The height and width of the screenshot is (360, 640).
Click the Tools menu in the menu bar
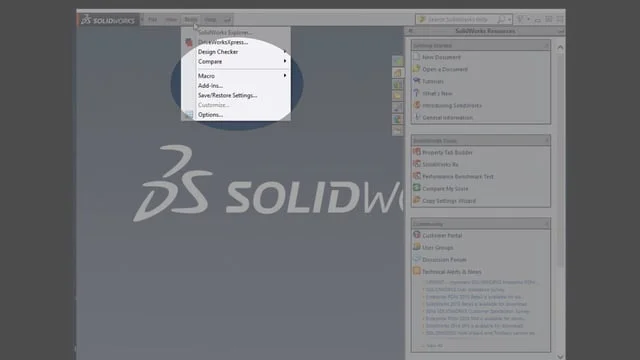coord(191,20)
